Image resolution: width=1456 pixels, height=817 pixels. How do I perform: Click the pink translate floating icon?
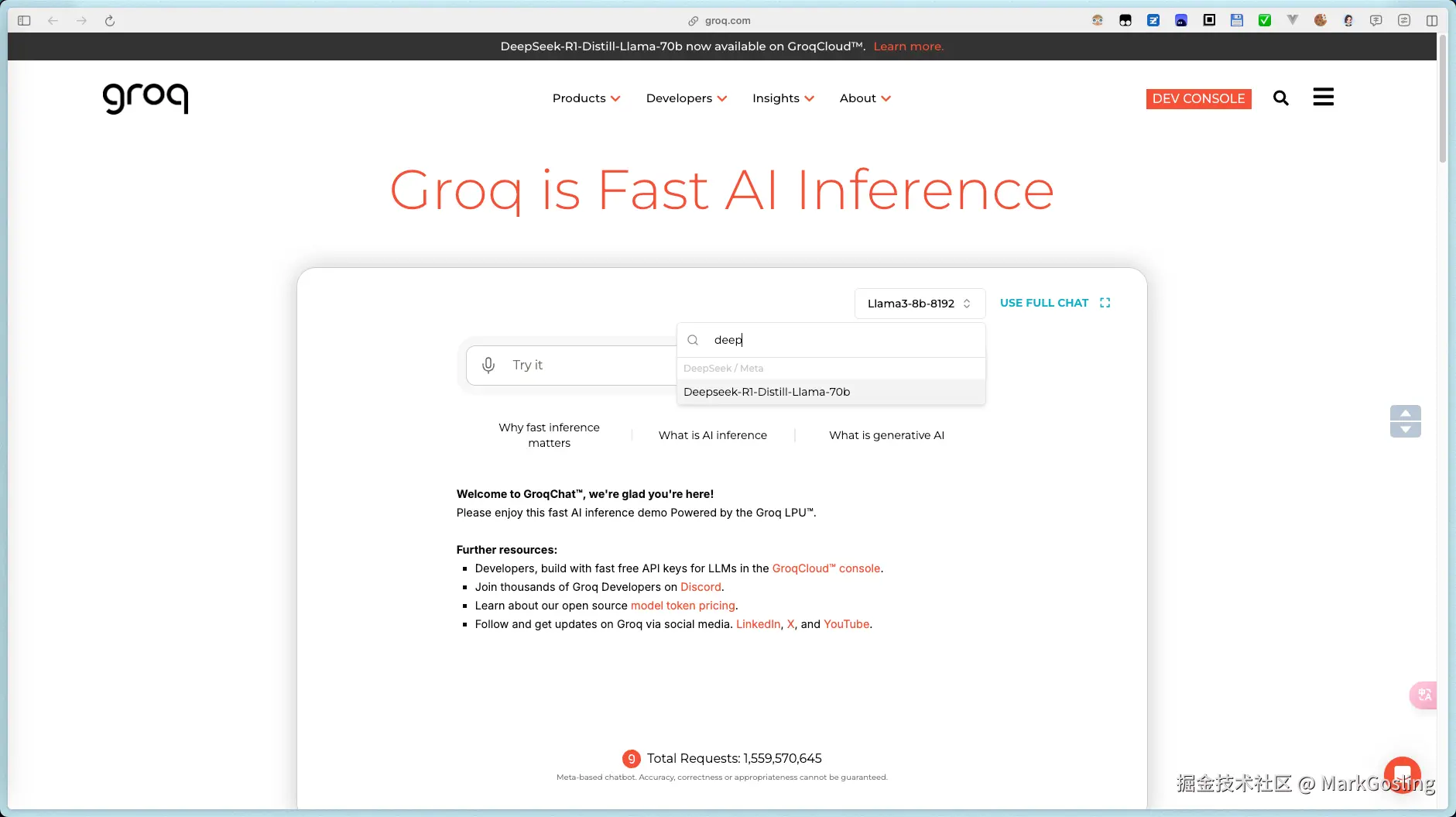pyautogui.click(x=1423, y=695)
